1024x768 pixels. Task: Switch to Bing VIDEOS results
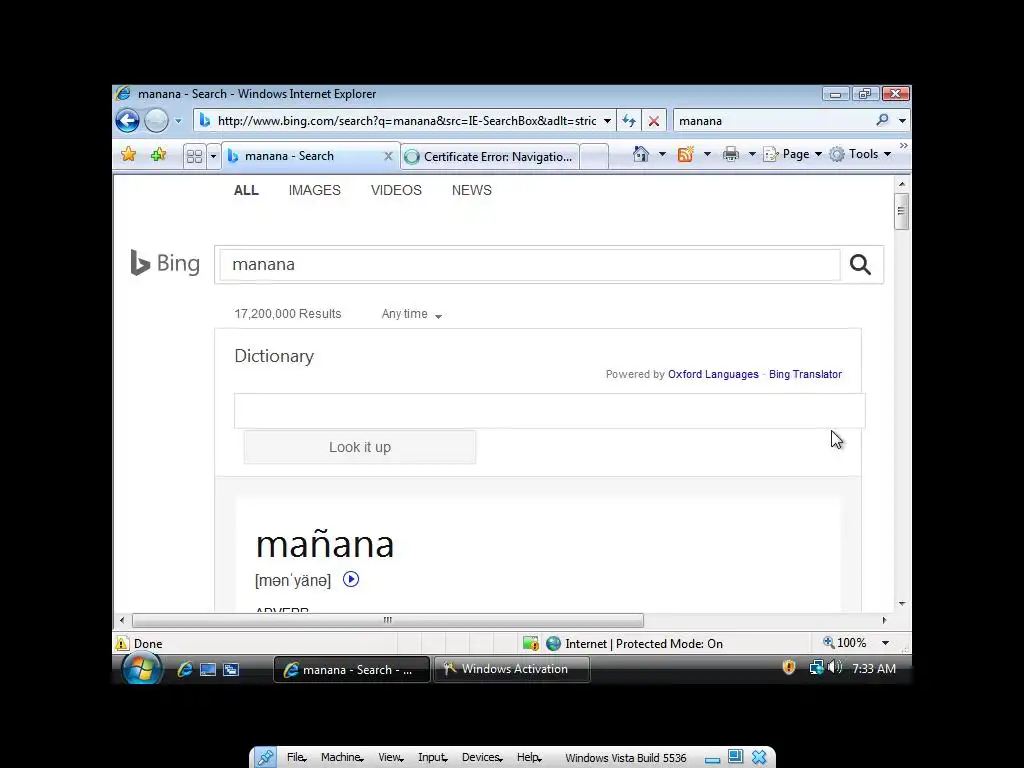[396, 190]
